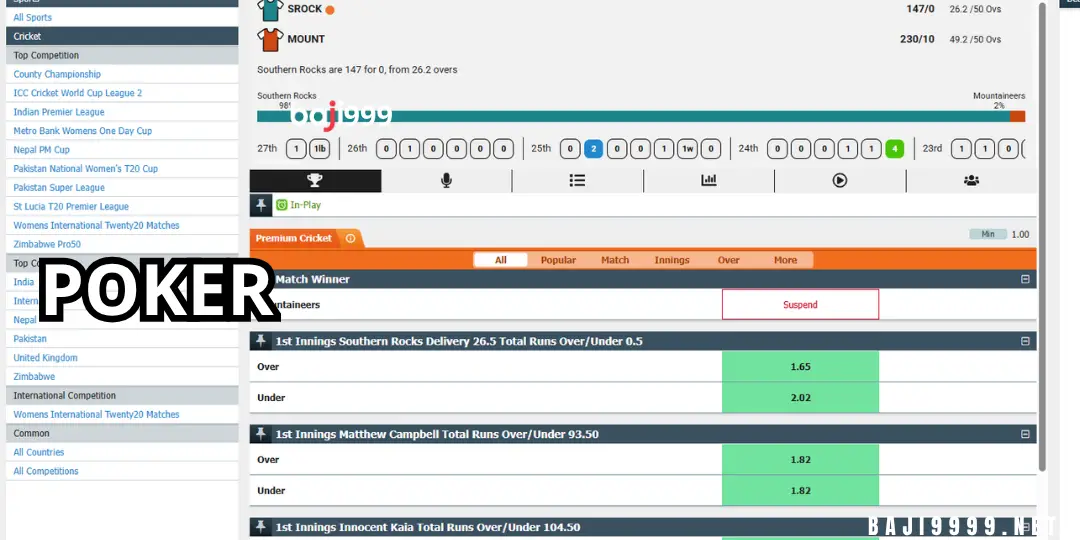Open the trophy markets tab

tap(315, 180)
